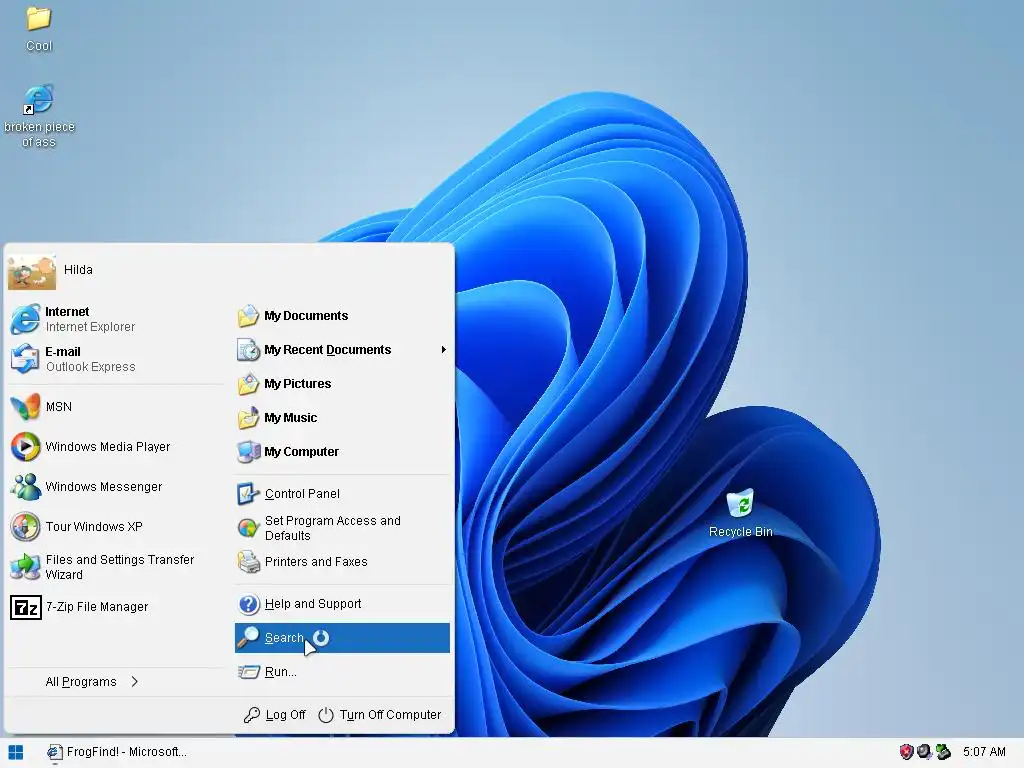
Task: Open Help and Support
Action: coord(342,604)
